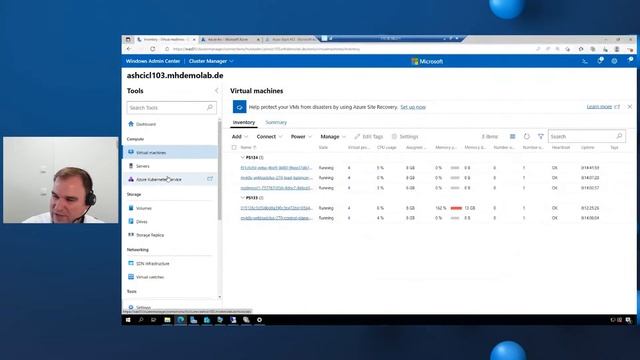Collapse the first VM host group

pyautogui.click(x=242, y=158)
